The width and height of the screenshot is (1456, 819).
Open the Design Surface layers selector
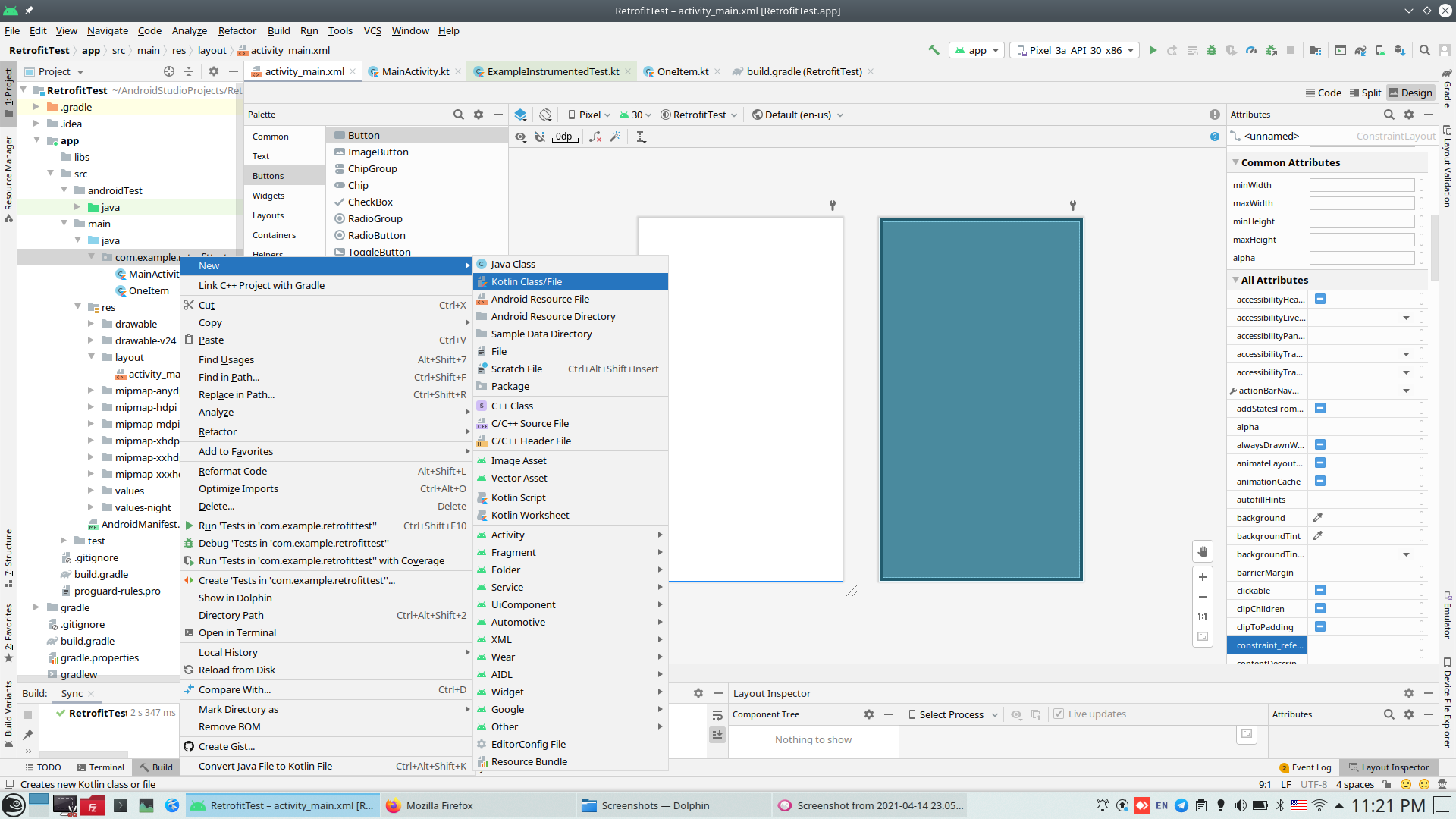[x=520, y=115]
